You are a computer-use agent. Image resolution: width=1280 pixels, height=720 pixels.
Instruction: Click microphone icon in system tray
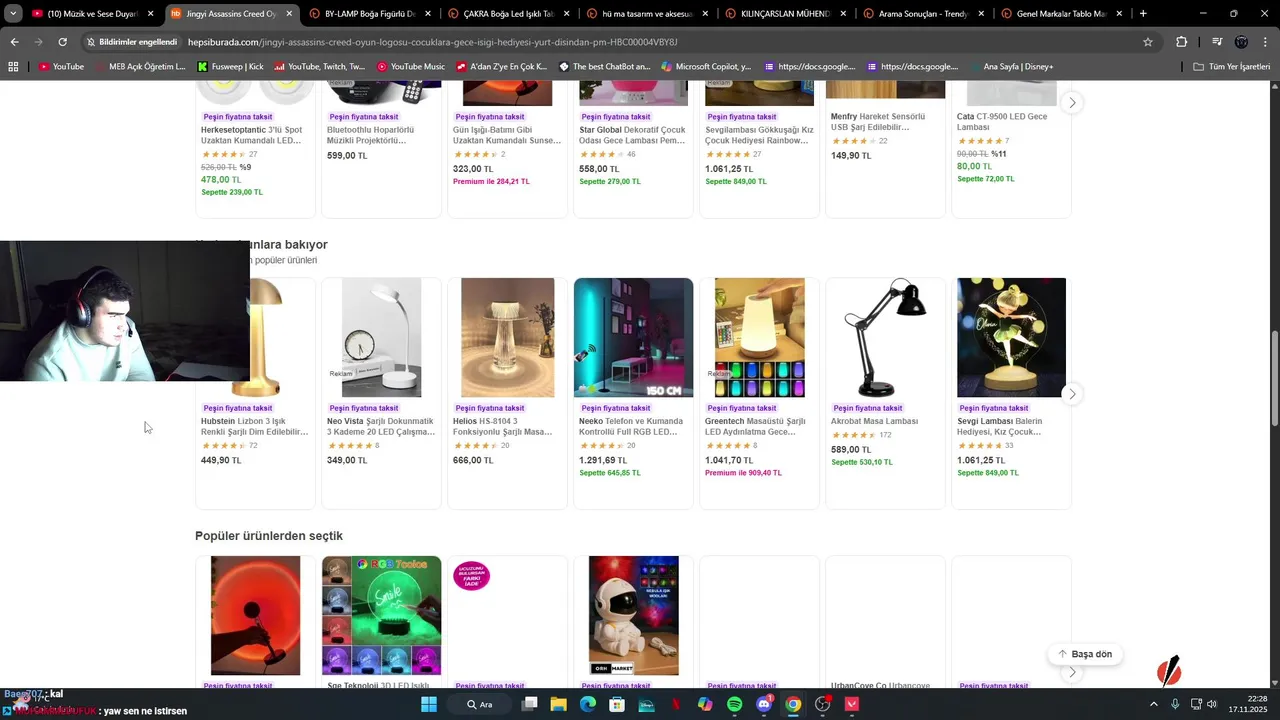(x=1175, y=704)
